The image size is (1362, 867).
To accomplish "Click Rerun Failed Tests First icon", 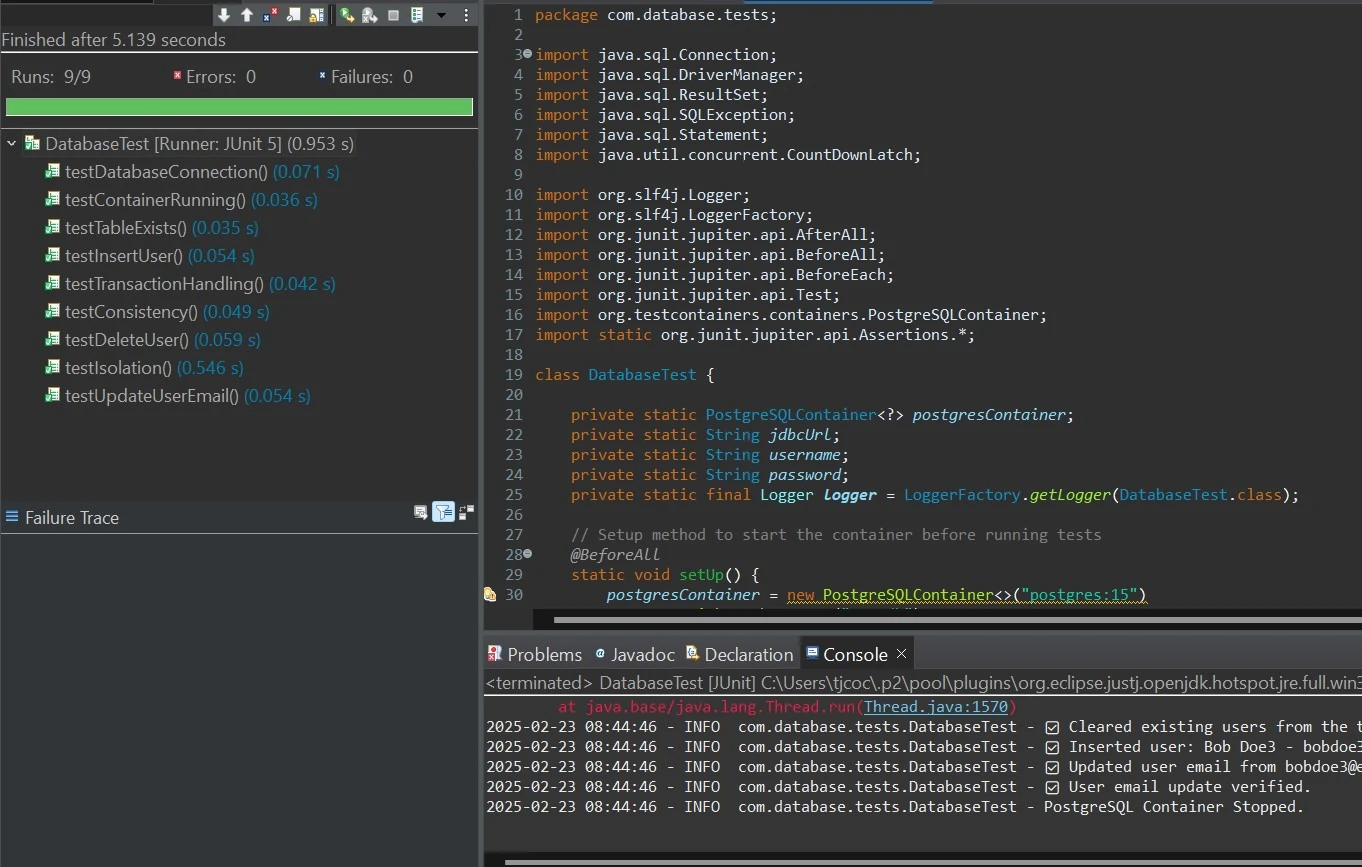I will click(370, 15).
